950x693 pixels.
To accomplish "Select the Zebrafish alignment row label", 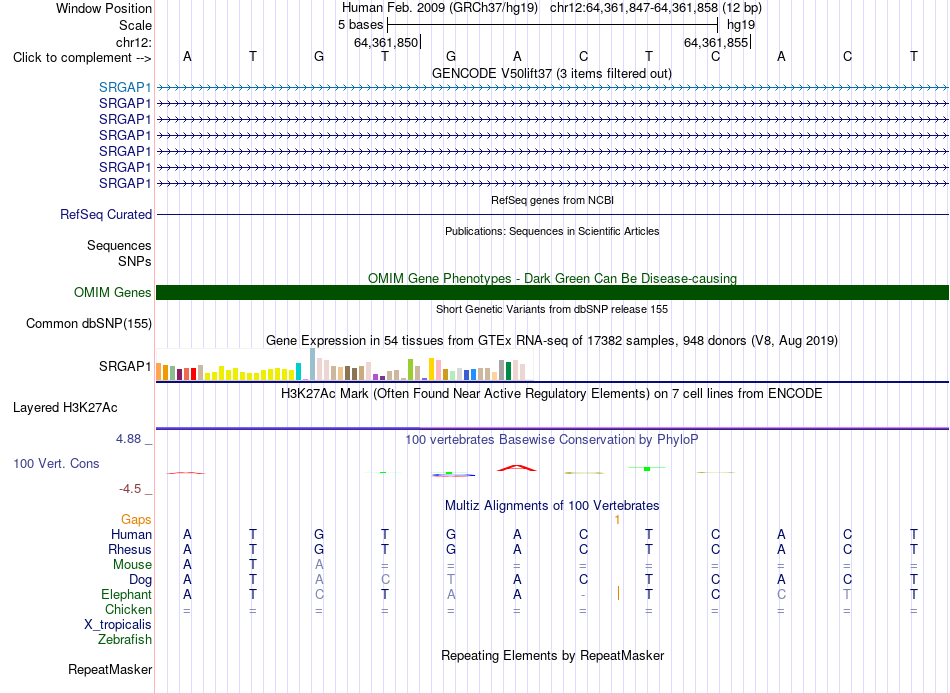I will coord(125,639).
